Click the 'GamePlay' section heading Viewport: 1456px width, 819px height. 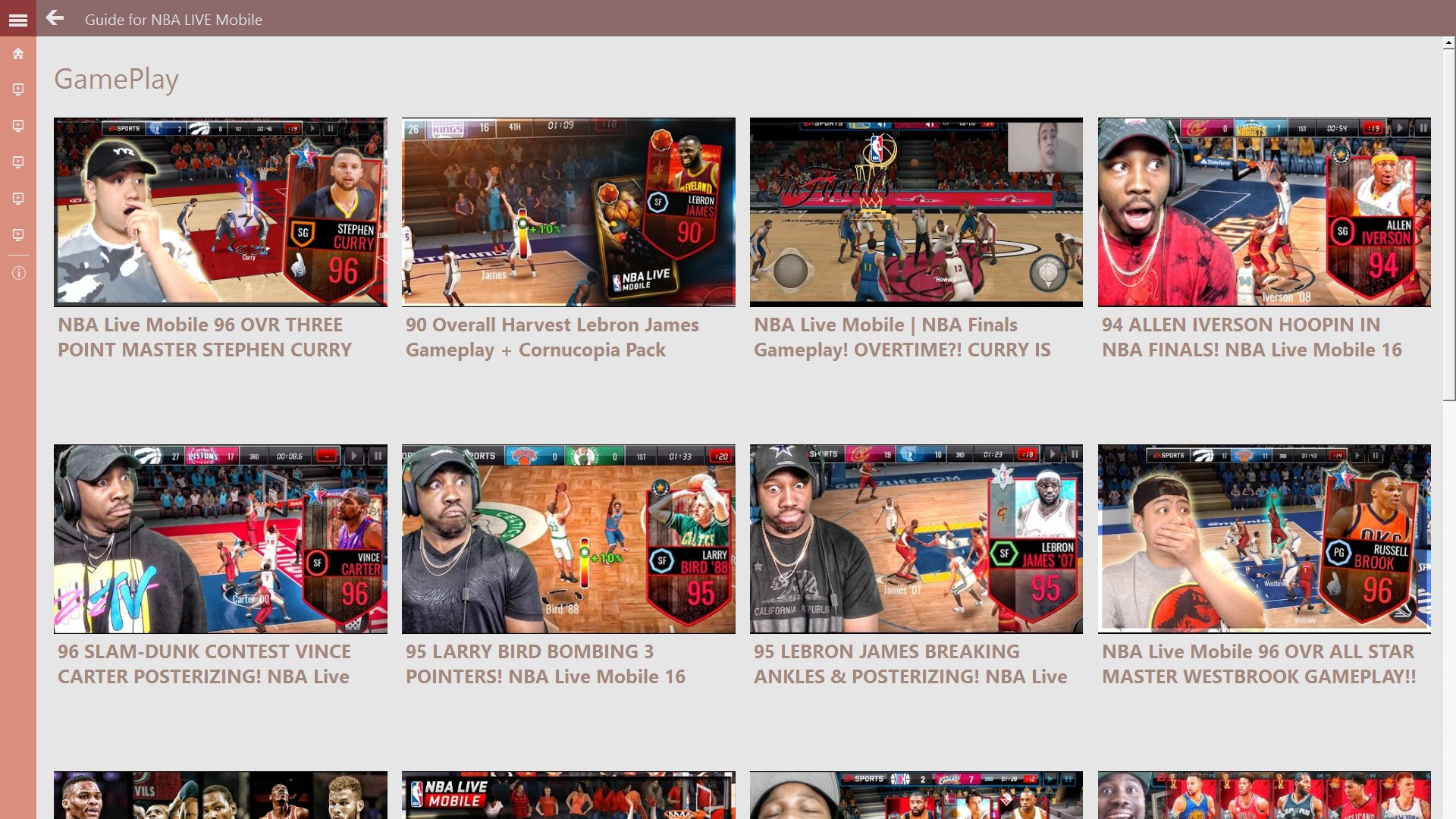click(x=116, y=79)
